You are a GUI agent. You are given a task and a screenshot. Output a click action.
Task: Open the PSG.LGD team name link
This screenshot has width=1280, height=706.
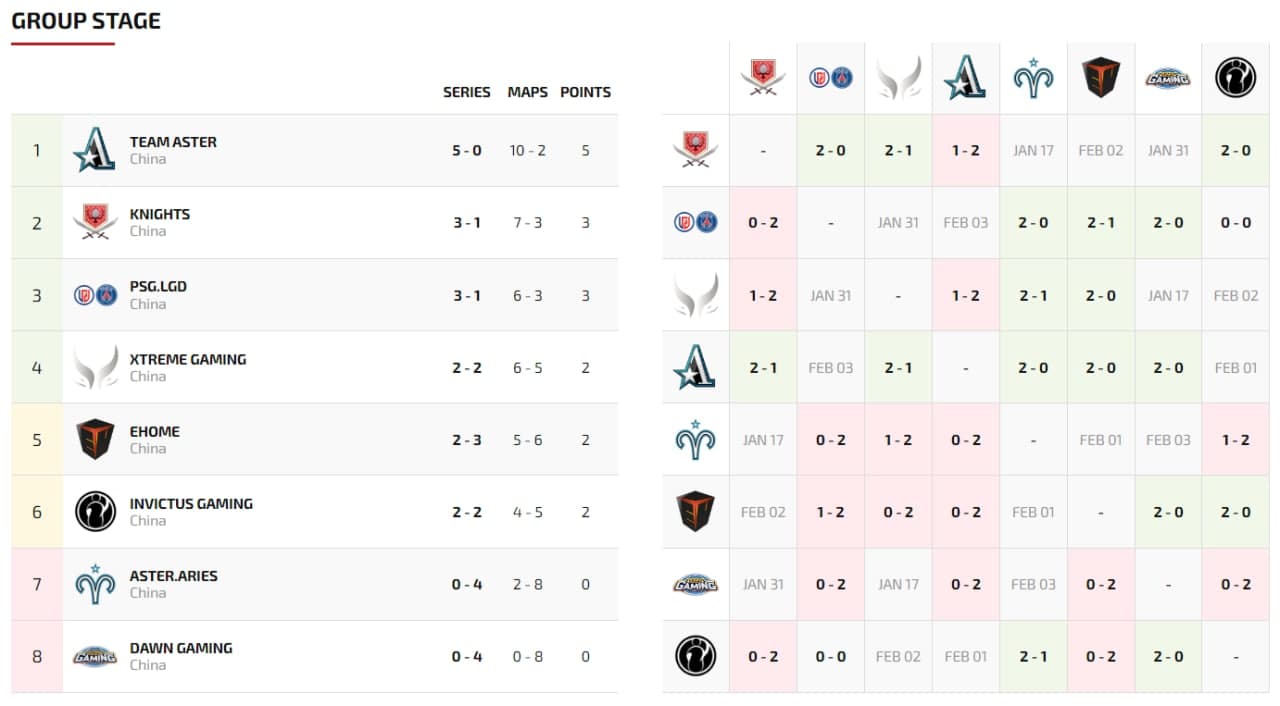[x=158, y=286]
